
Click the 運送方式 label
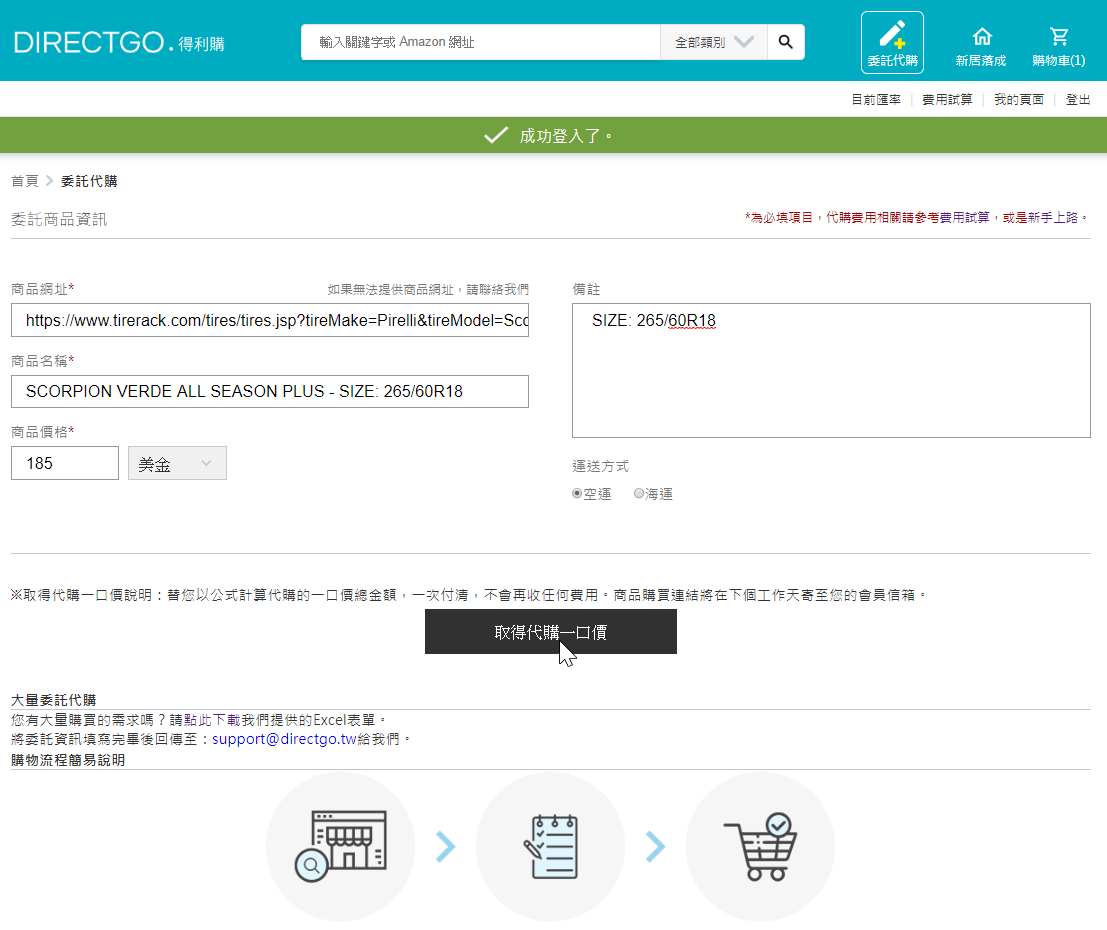(x=600, y=466)
